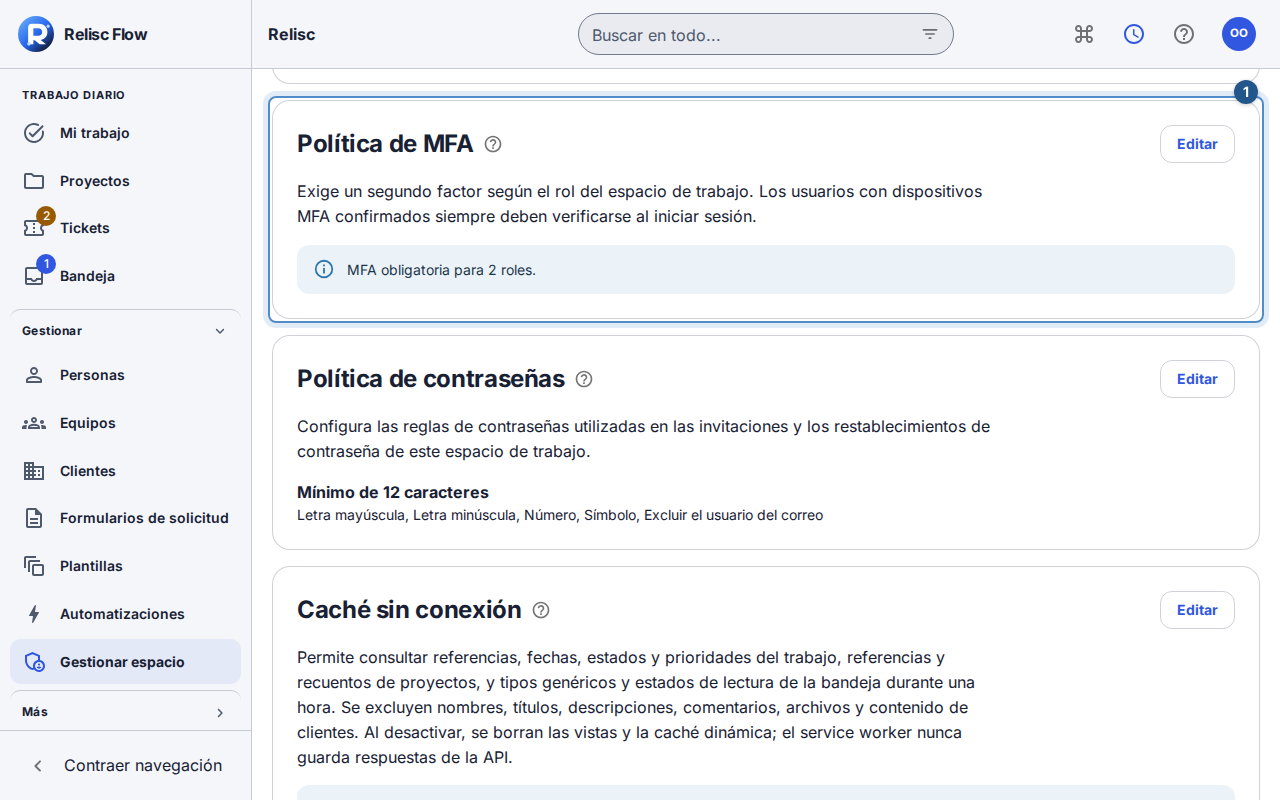
Task: Edit the Política de MFA
Action: [1197, 144]
